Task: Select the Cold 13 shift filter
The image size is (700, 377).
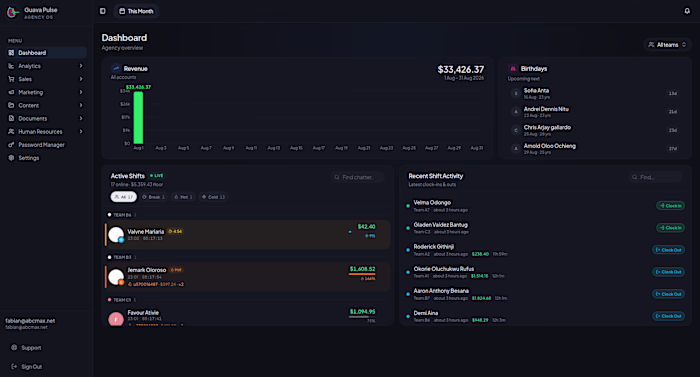Action: pyautogui.click(x=213, y=197)
